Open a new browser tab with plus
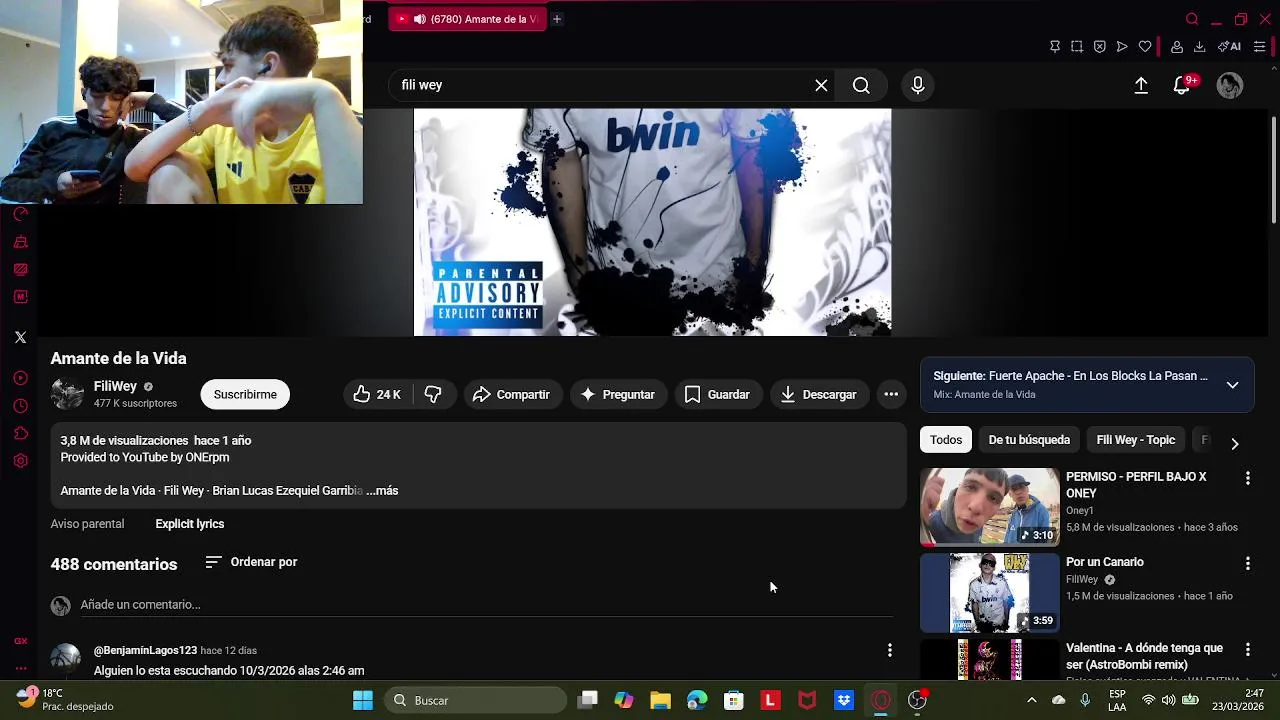Viewport: 1280px width, 720px height. tap(557, 19)
